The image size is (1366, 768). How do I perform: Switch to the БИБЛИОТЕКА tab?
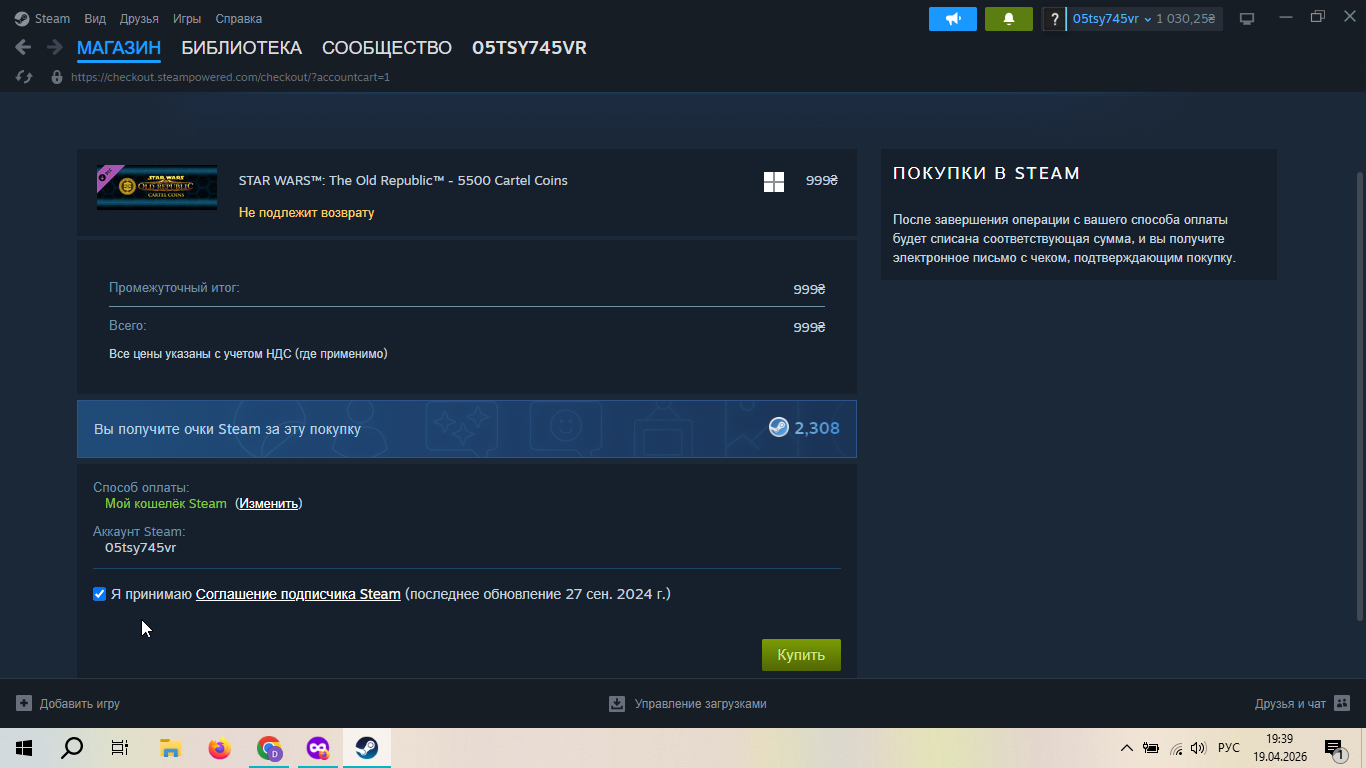point(241,48)
